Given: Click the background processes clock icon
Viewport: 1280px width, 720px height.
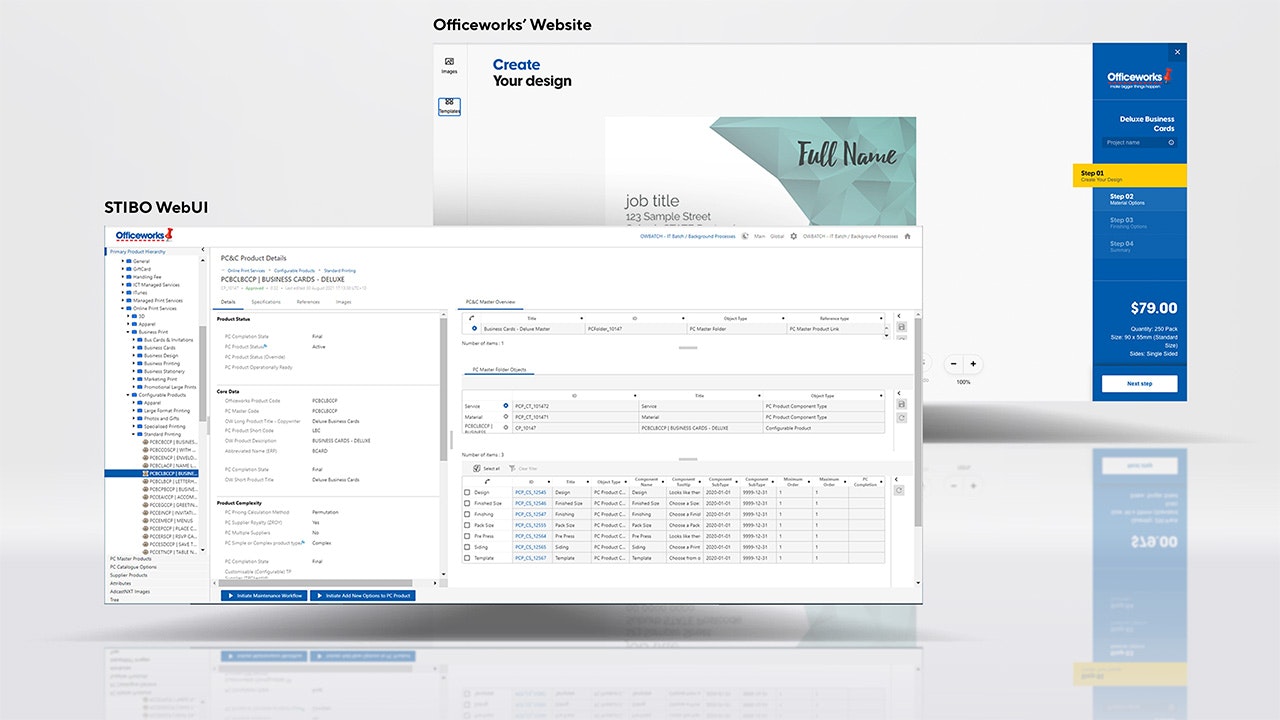Looking at the screenshot, I should coord(746,237).
